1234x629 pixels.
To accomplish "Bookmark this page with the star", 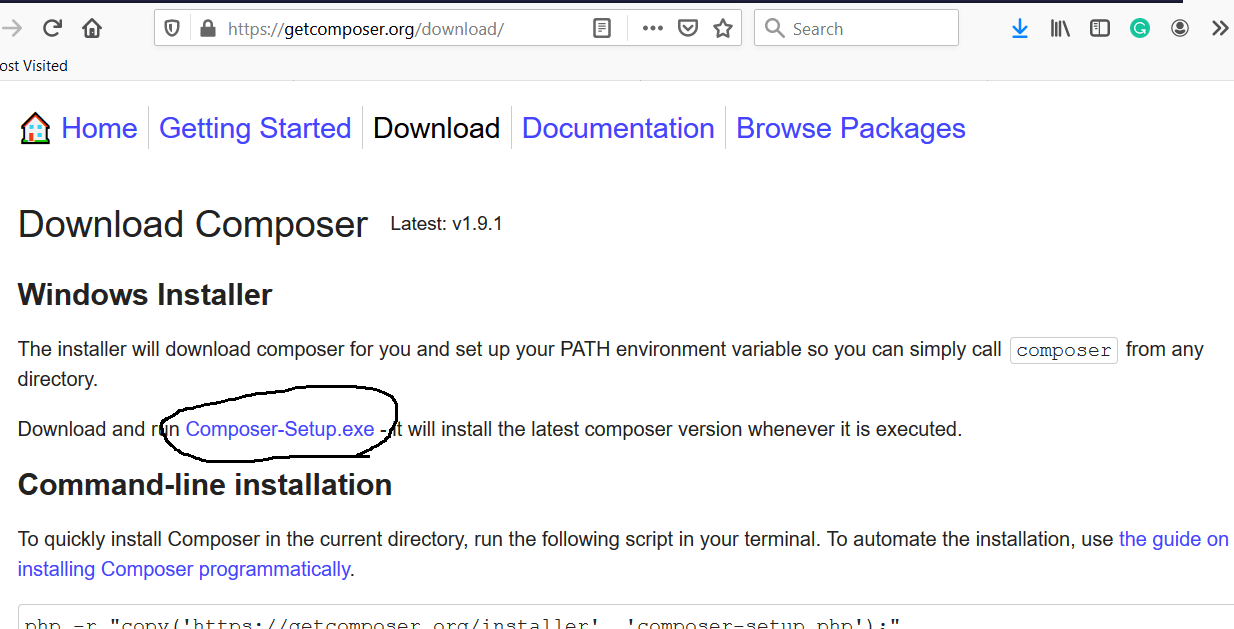I will [x=722, y=27].
